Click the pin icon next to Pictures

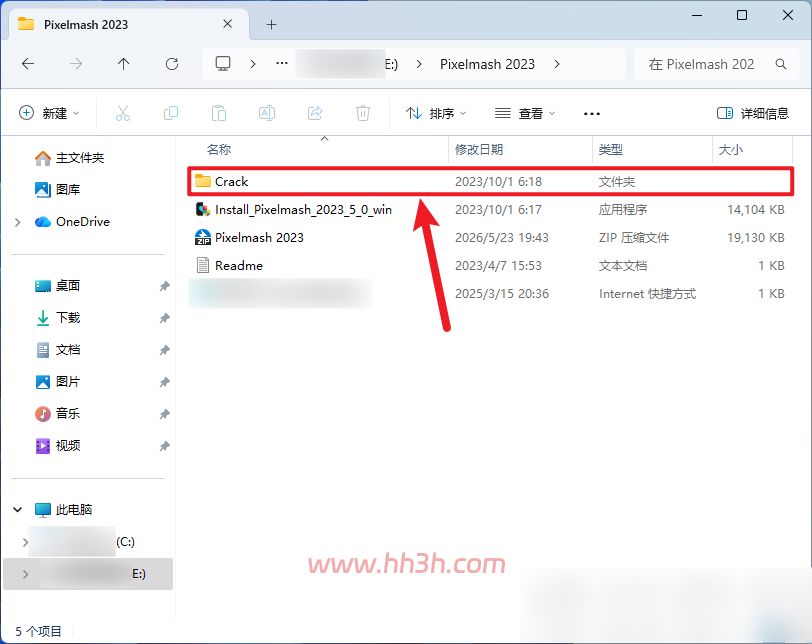tap(164, 382)
